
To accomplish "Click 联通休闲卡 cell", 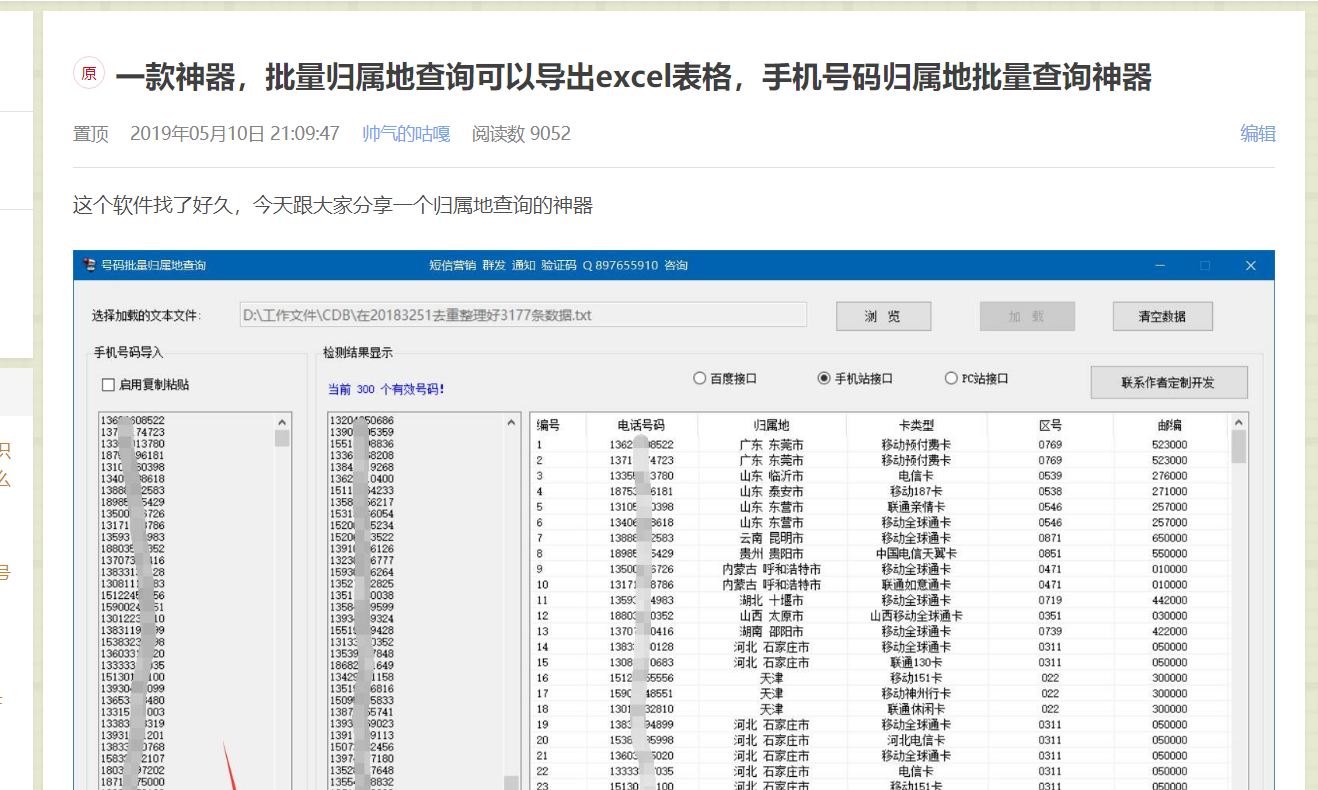I will pyautogui.click(x=916, y=709).
